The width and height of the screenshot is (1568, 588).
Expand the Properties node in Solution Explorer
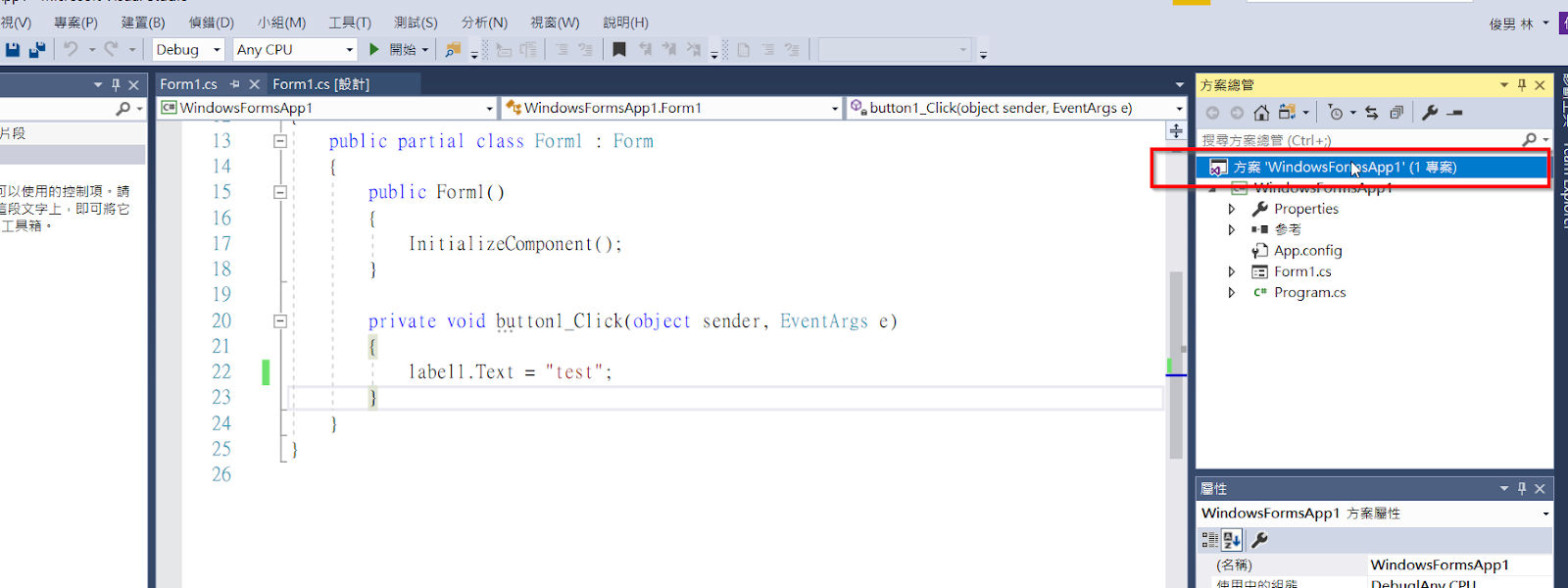point(1232,209)
